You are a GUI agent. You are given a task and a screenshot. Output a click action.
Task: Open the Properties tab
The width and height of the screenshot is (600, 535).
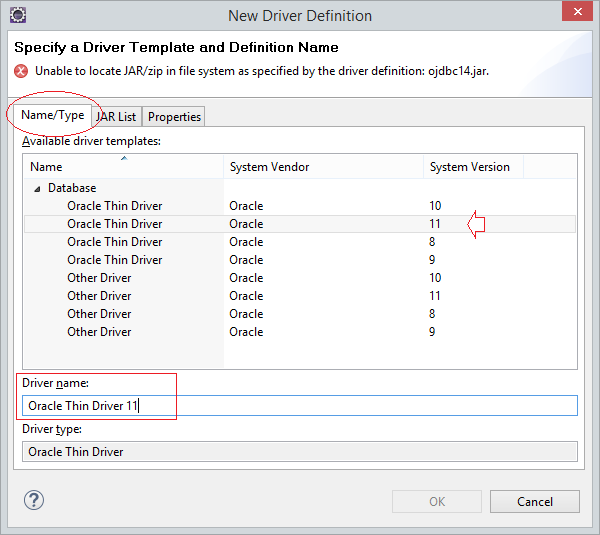[174, 116]
